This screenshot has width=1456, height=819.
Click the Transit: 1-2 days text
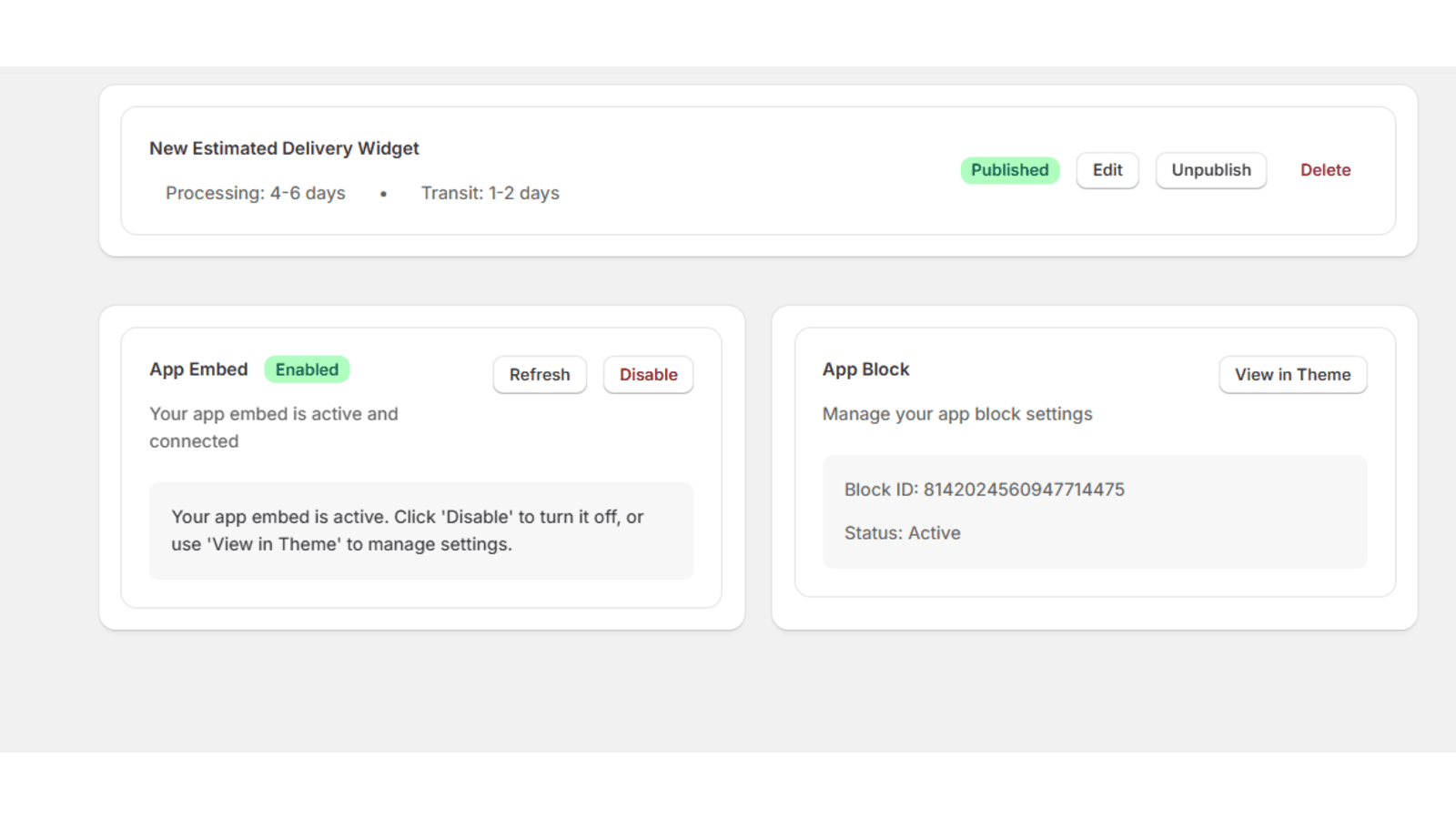pyautogui.click(x=490, y=193)
